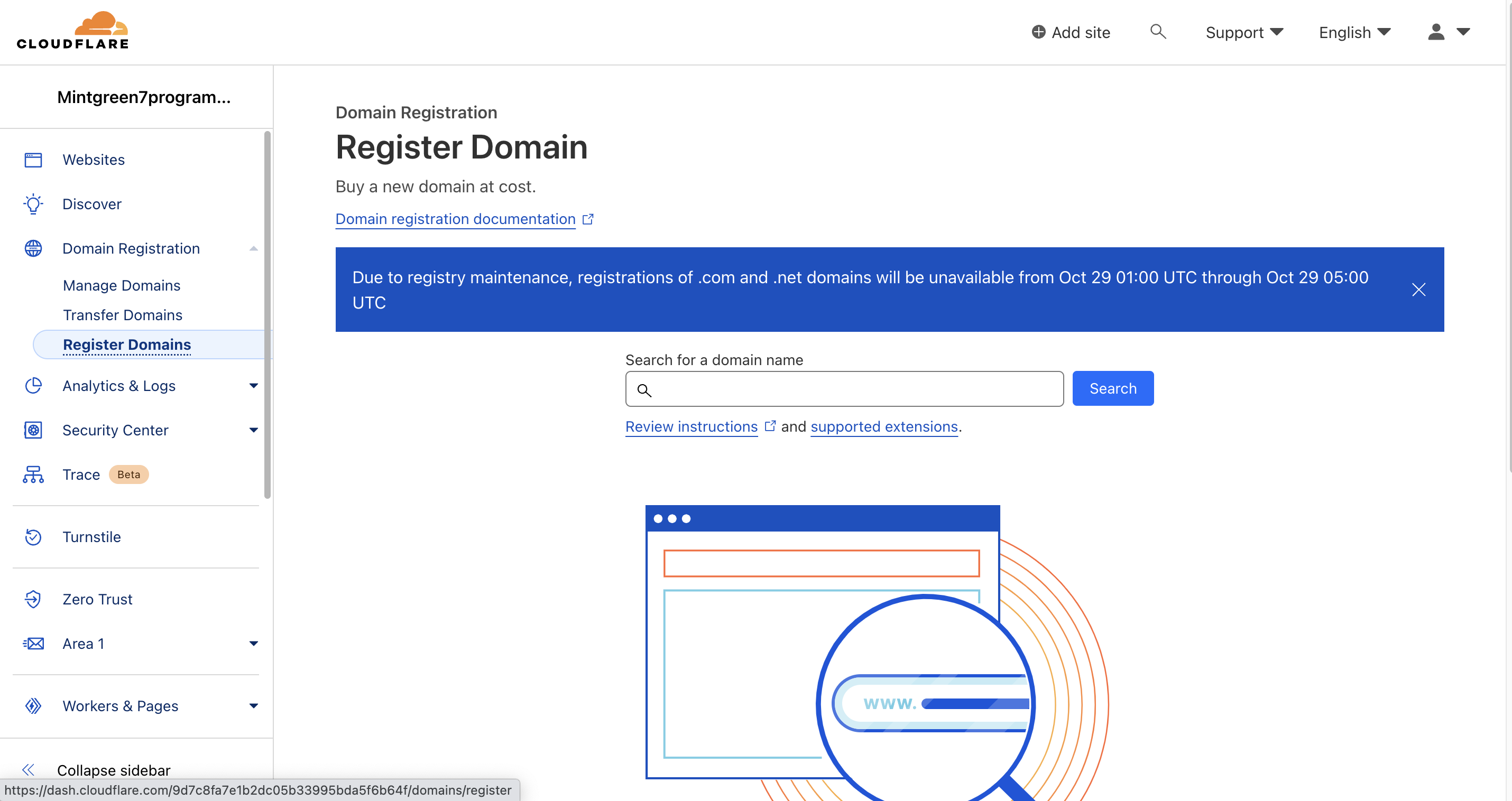1512x801 pixels.
Task: Click the Cloudflare logo
Action: 73,31
